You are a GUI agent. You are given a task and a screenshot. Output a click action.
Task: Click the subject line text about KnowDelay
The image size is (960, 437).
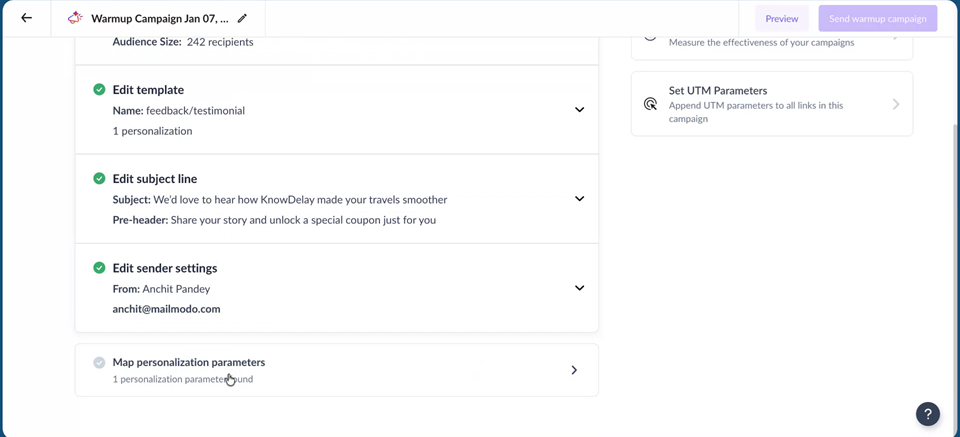(x=300, y=200)
